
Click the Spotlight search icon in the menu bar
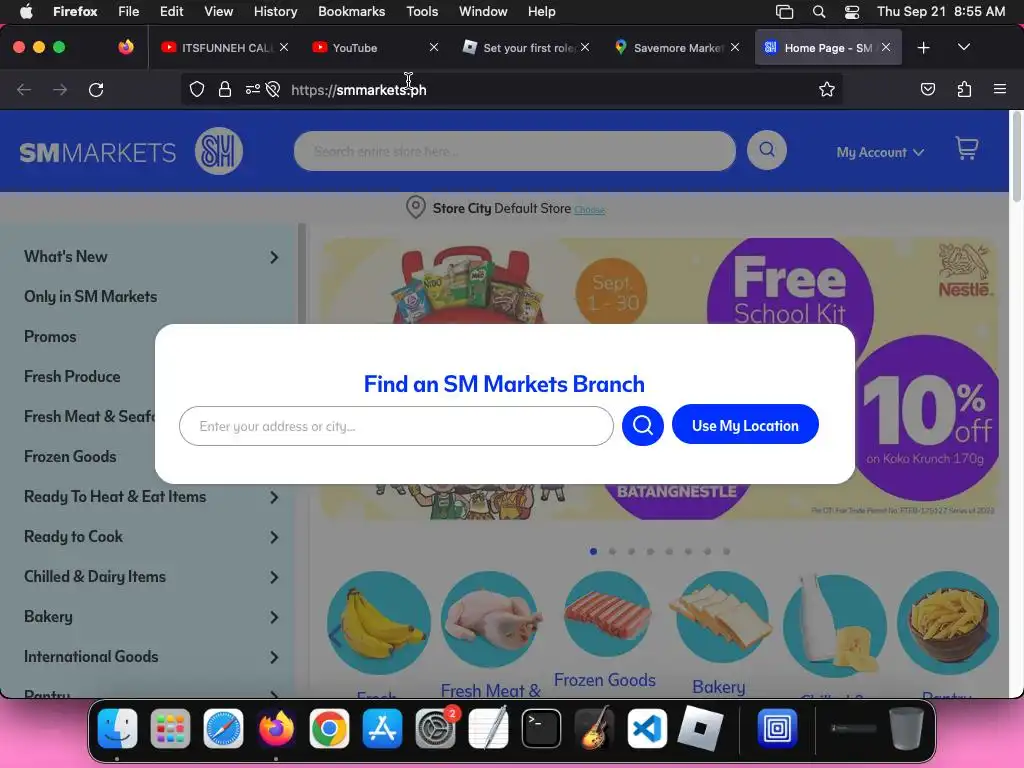818,12
